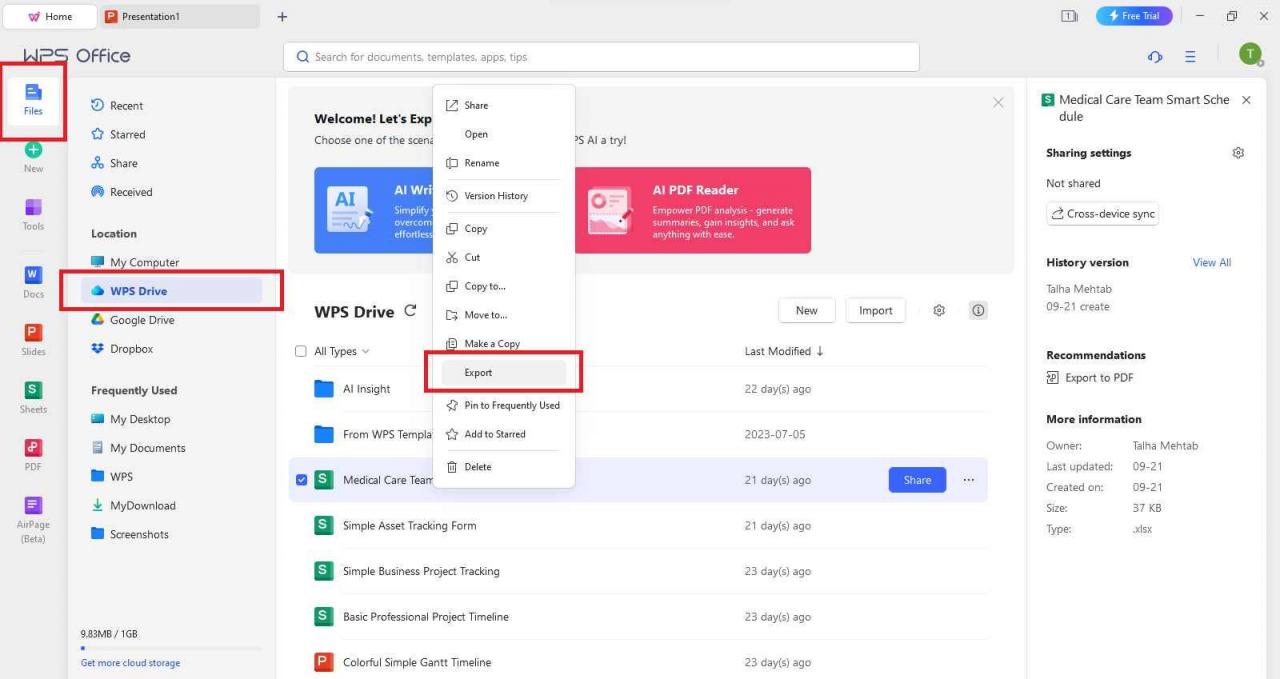Select Export from the context menu

[478, 372]
